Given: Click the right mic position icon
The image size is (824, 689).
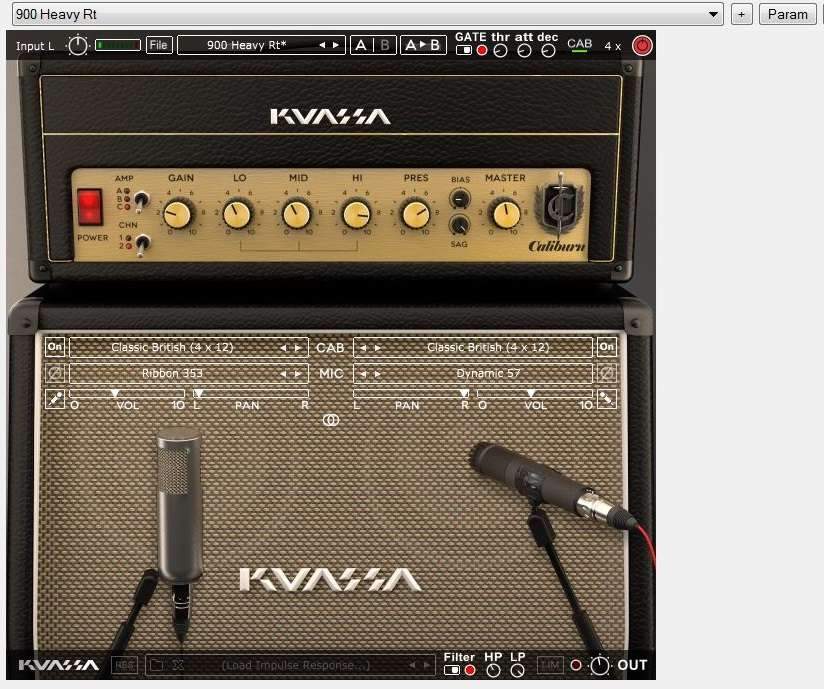Looking at the screenshot, I should 606,399.
